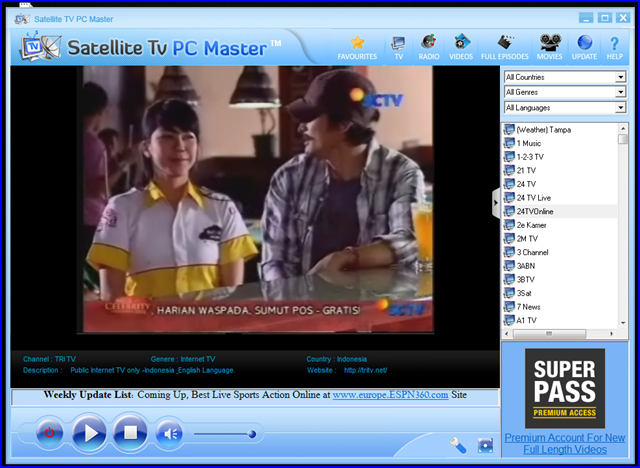Click horizontal scrollbar right arrow
Screen dimensions: 640x468
(611, 334)
